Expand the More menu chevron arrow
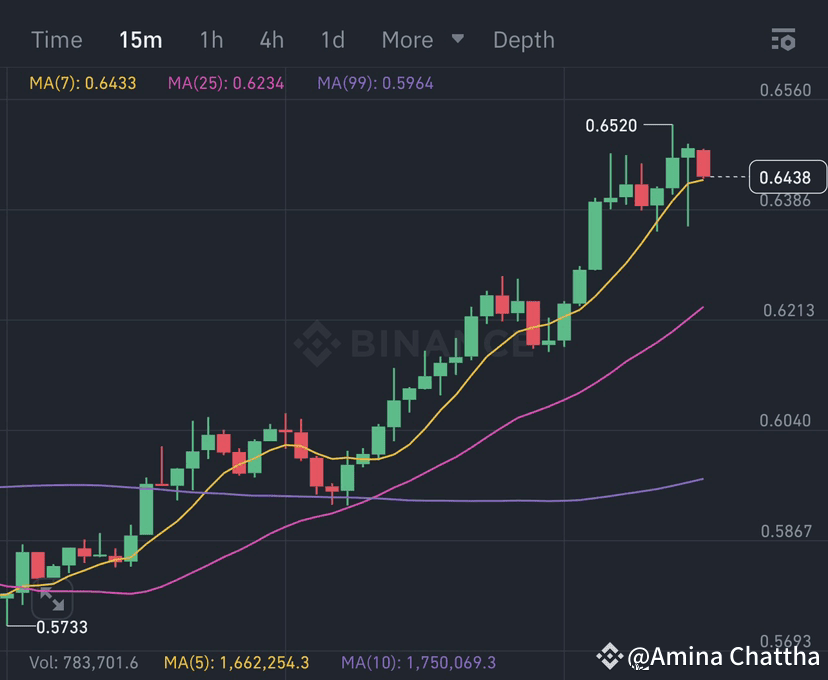The image size is (828, 680). (x=457, y=40)
